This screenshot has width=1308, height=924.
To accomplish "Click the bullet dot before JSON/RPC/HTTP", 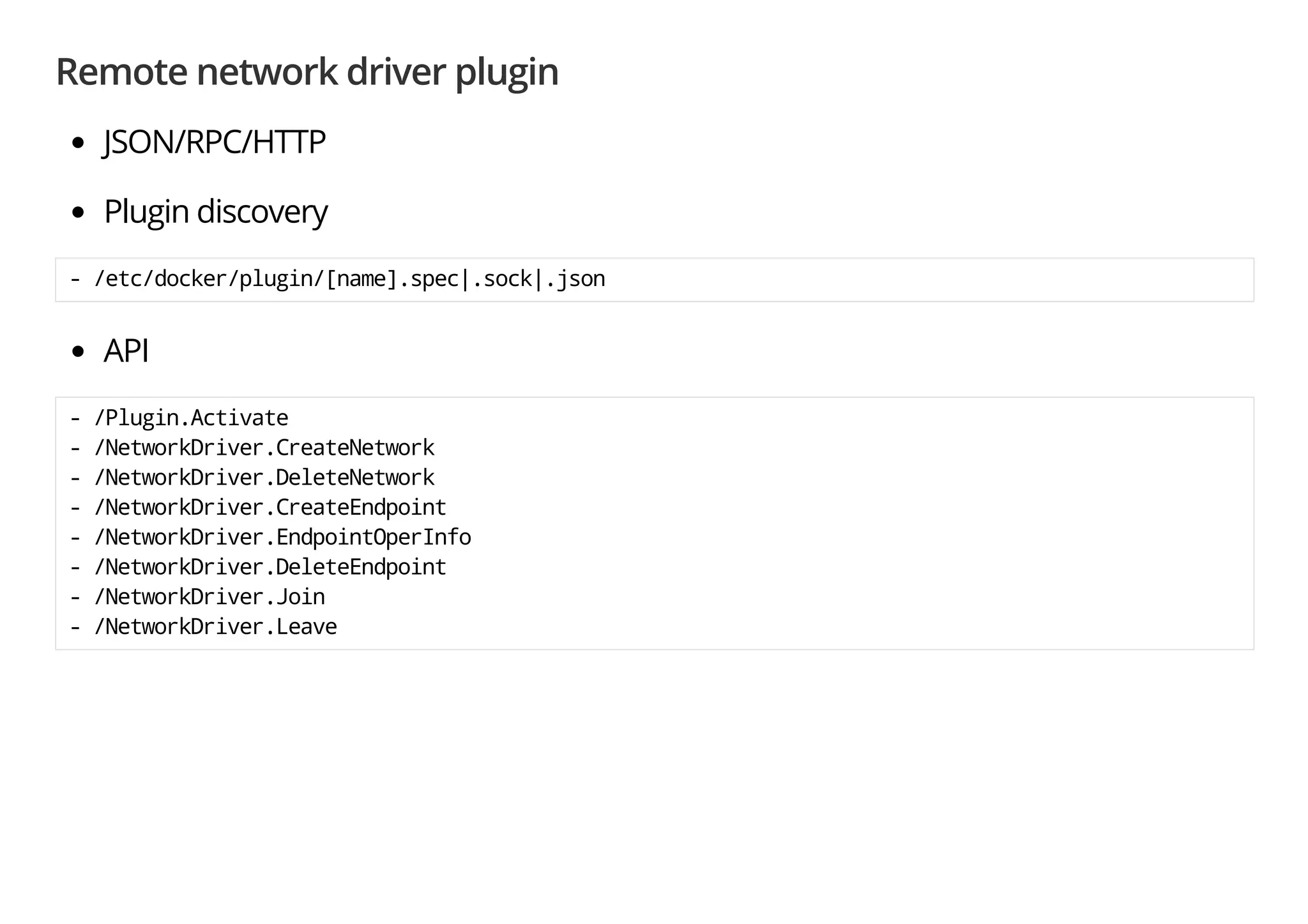I will click(x=79, y=143).
